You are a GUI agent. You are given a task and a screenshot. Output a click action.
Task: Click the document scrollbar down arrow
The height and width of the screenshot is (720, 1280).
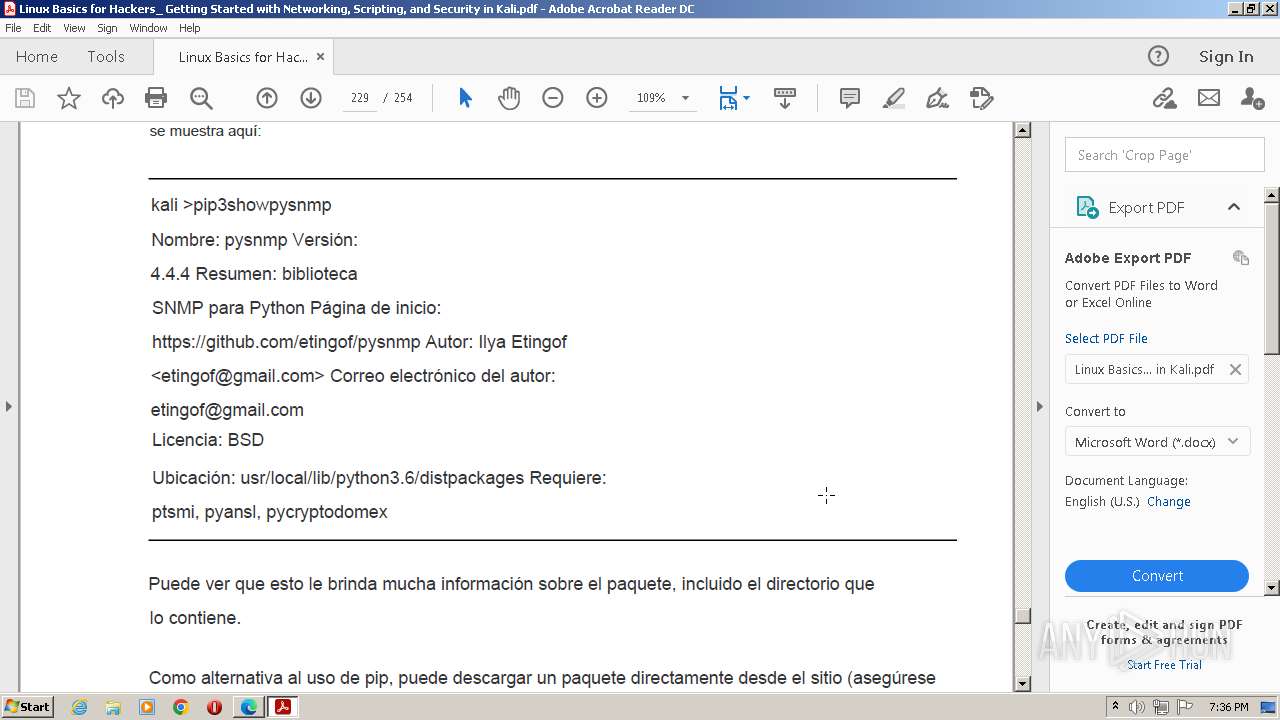[x=1022, y=684]
